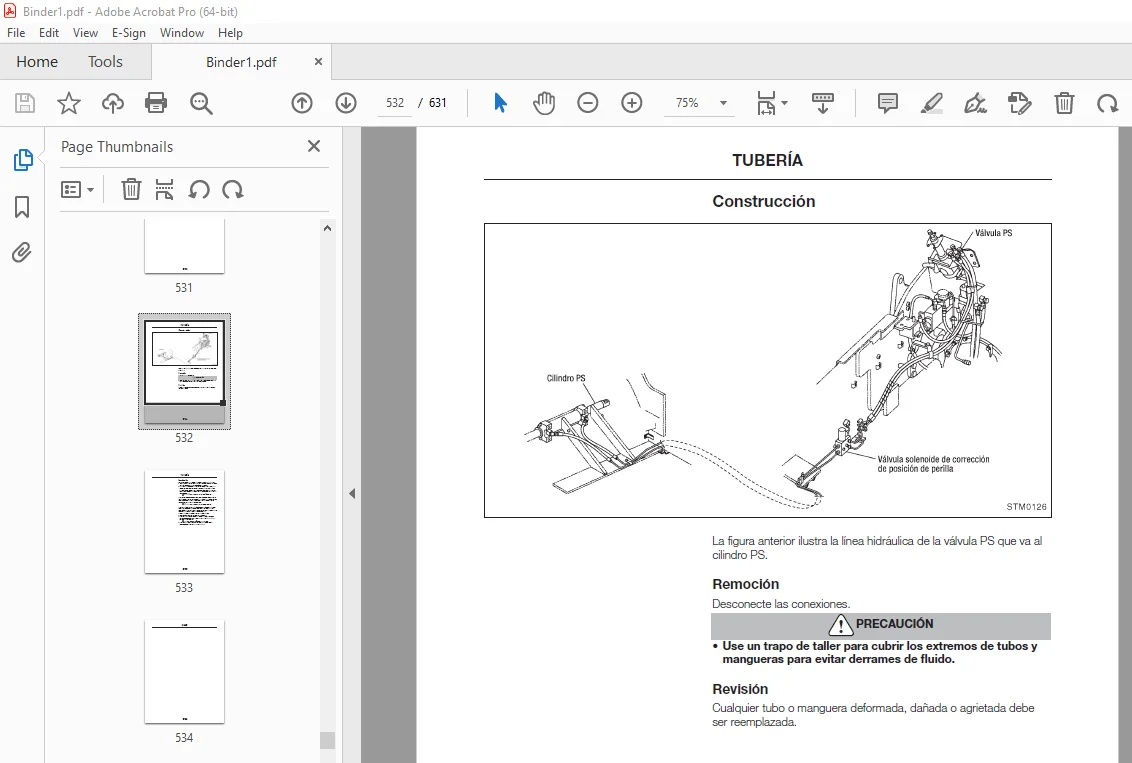Open the Help menu
The width and height of the screenshot is (1132, 763).
click(230, 32)
